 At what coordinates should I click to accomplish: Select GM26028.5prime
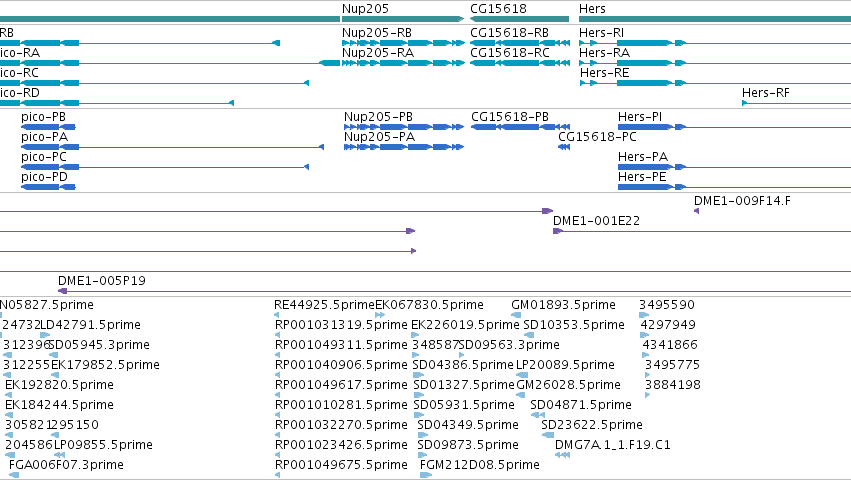pos(568,385)
